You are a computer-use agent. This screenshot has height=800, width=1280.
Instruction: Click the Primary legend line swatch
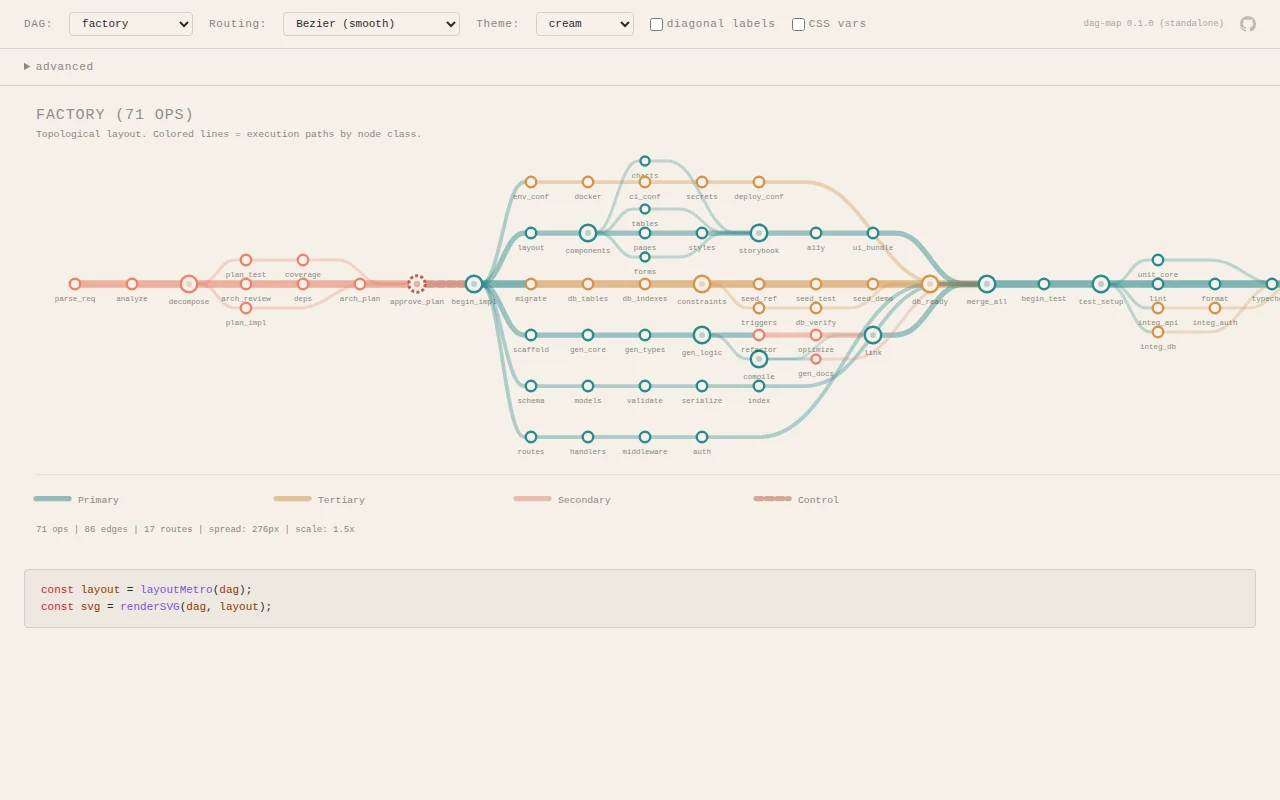click(x=53, y=498)
